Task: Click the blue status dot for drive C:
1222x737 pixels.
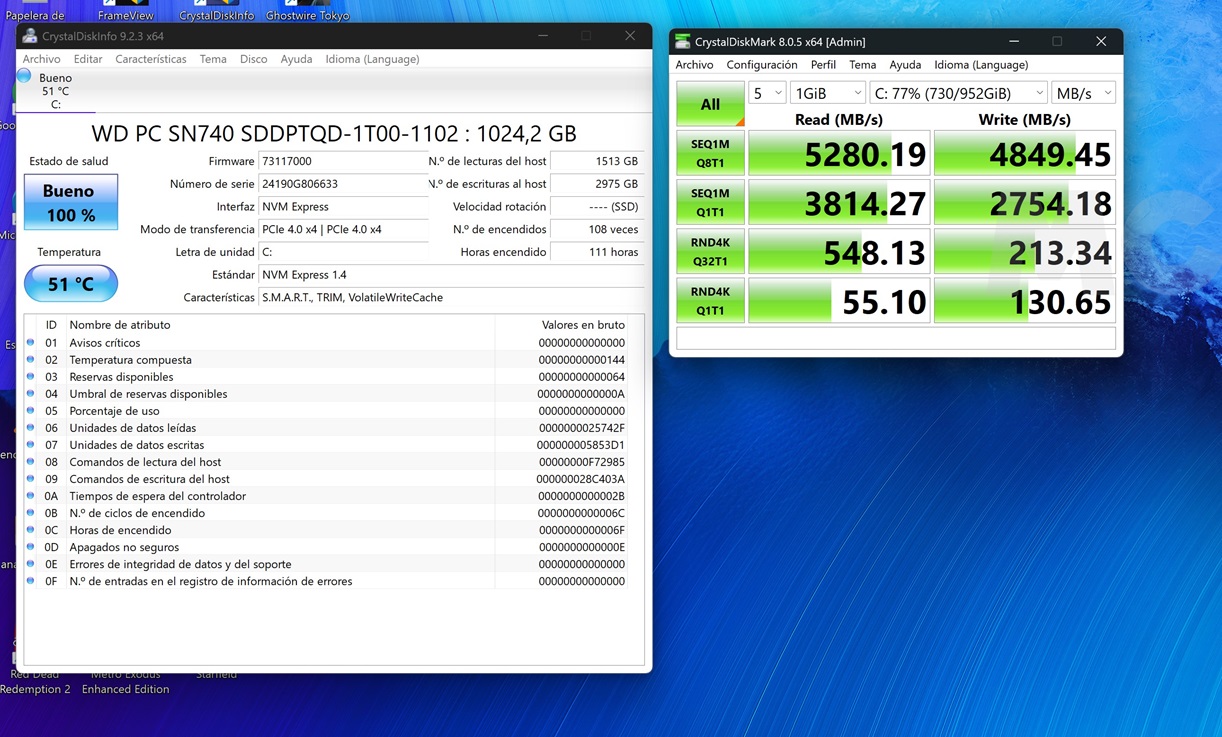Action: click(24, 77)
